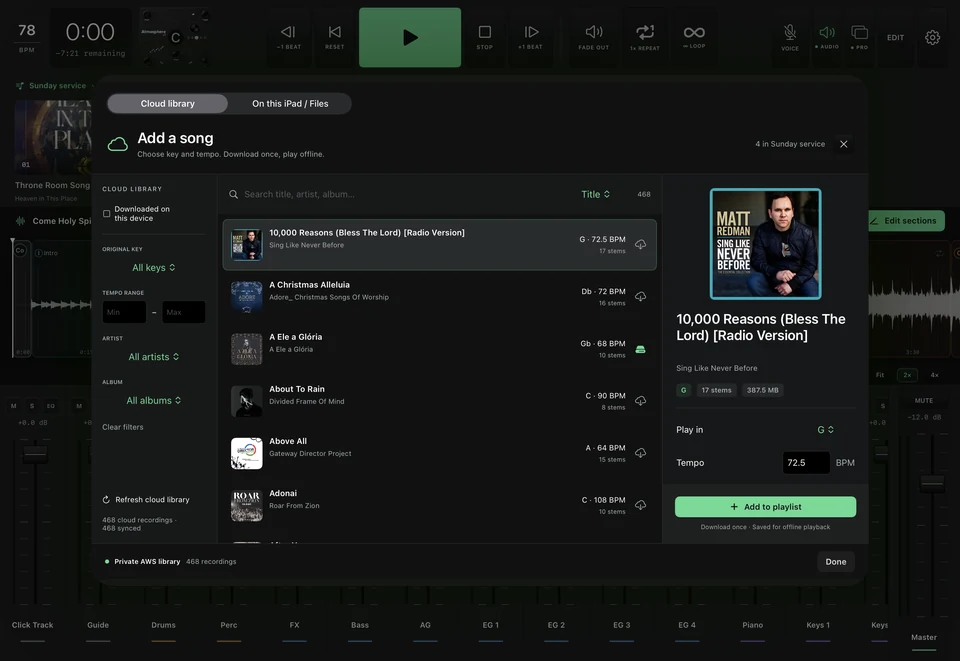
Task: Click A Ele a Glória downloaded icon
Action: [640, 349]
